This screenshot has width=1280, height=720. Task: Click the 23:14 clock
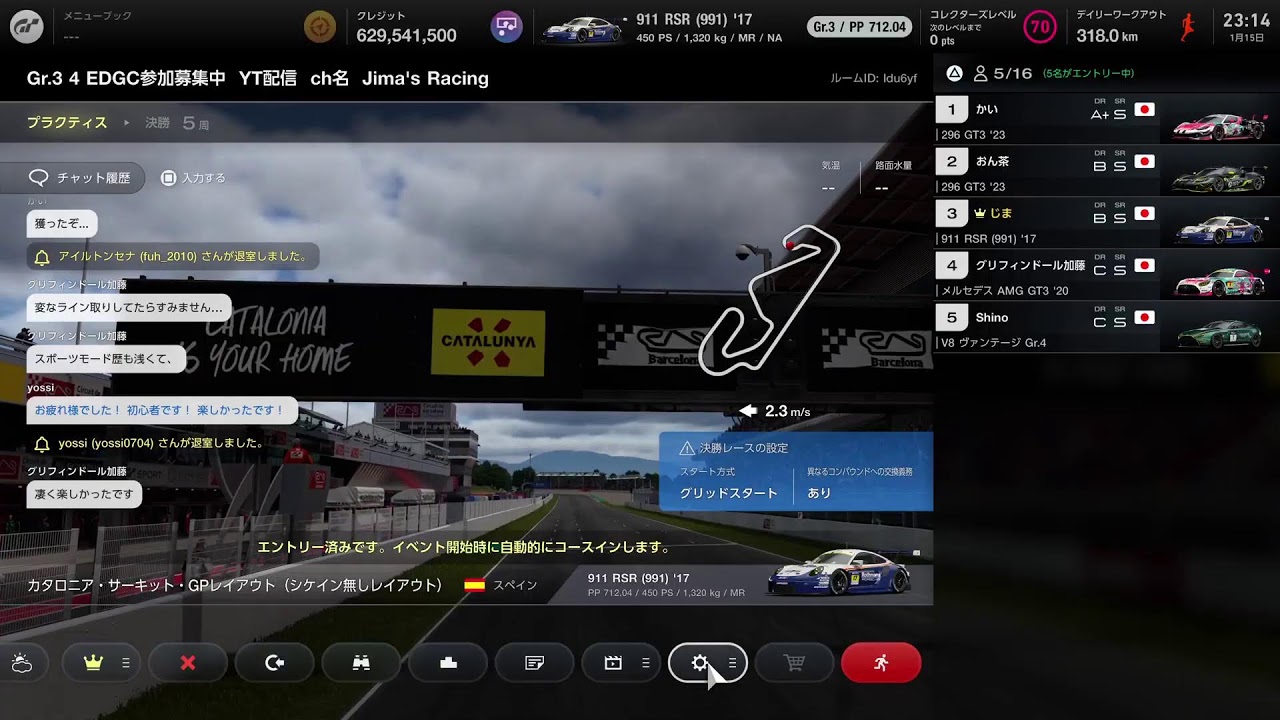(x=1246, y=20)
